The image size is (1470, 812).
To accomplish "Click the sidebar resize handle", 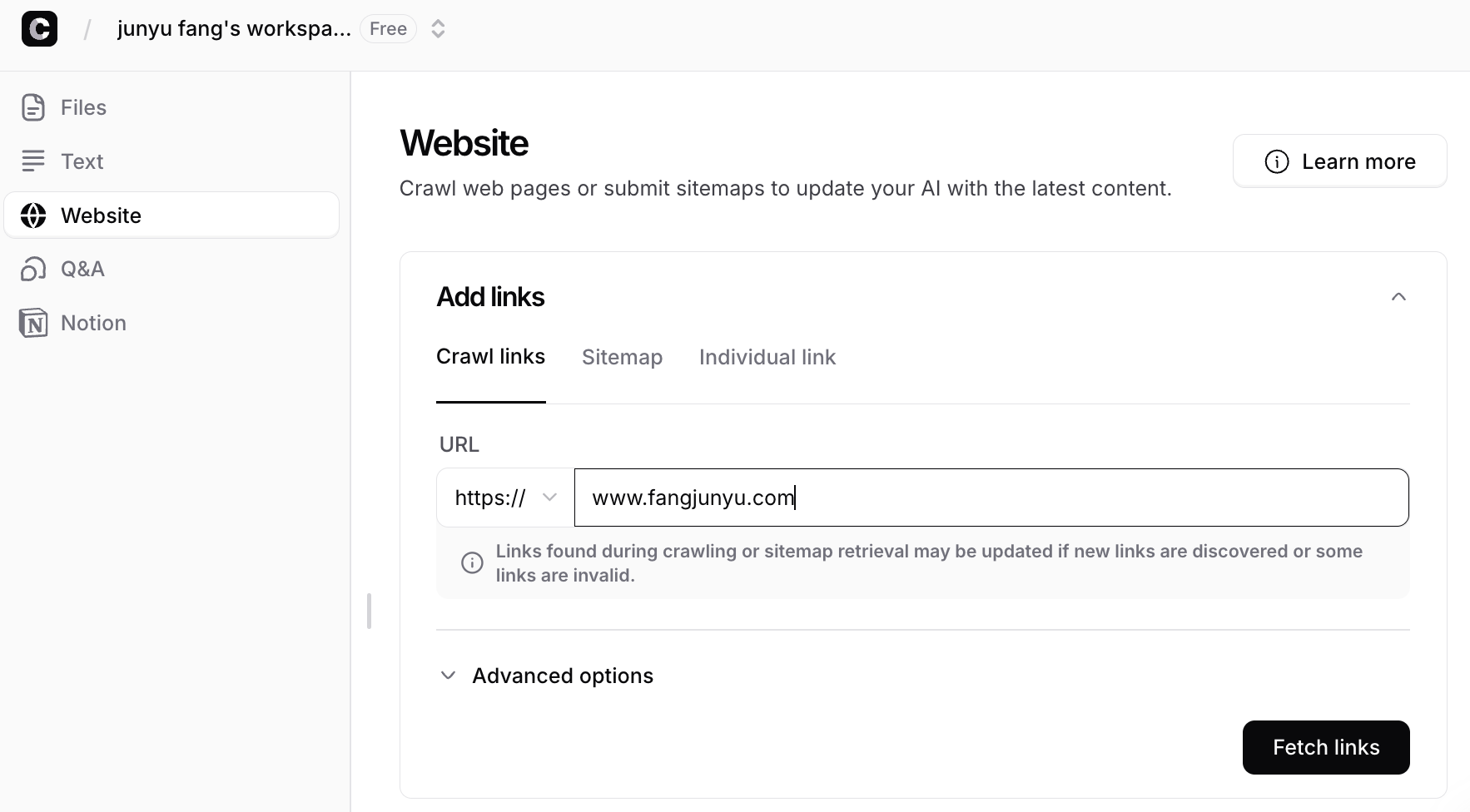I will point(369,611).
